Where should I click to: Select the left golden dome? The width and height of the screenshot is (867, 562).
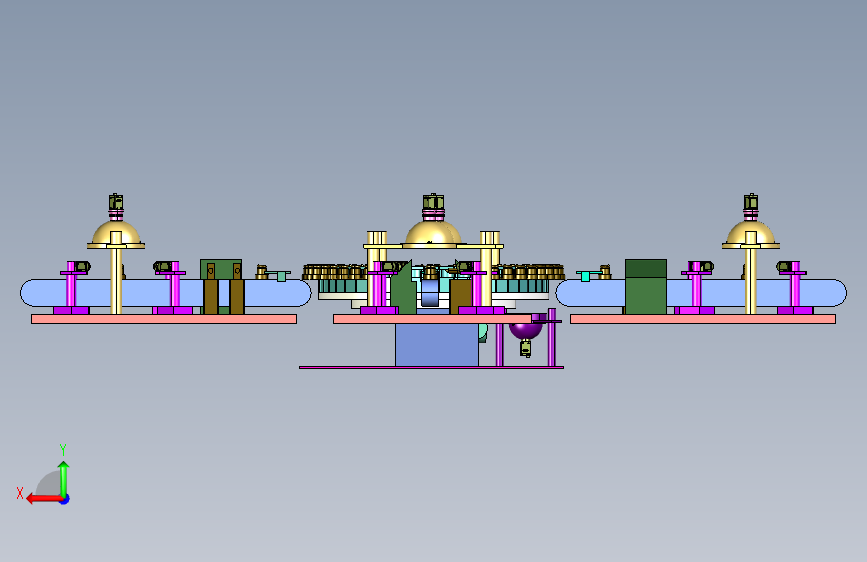[x=116, y=232]
